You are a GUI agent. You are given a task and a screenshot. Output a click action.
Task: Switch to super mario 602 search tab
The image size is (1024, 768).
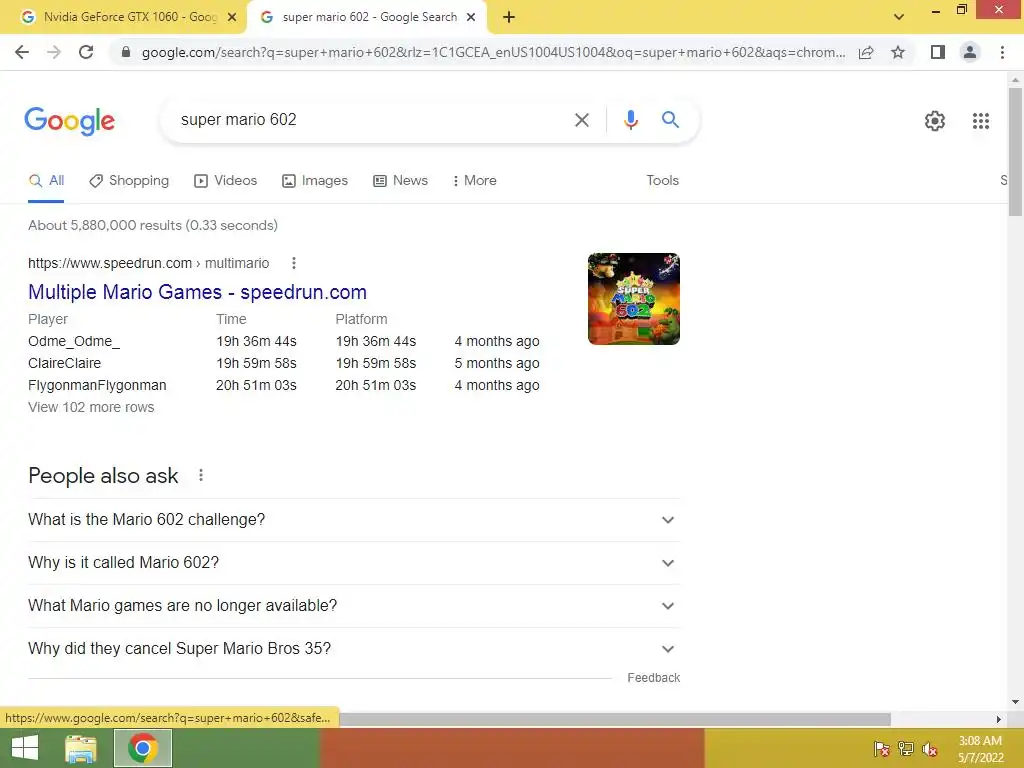366,18
